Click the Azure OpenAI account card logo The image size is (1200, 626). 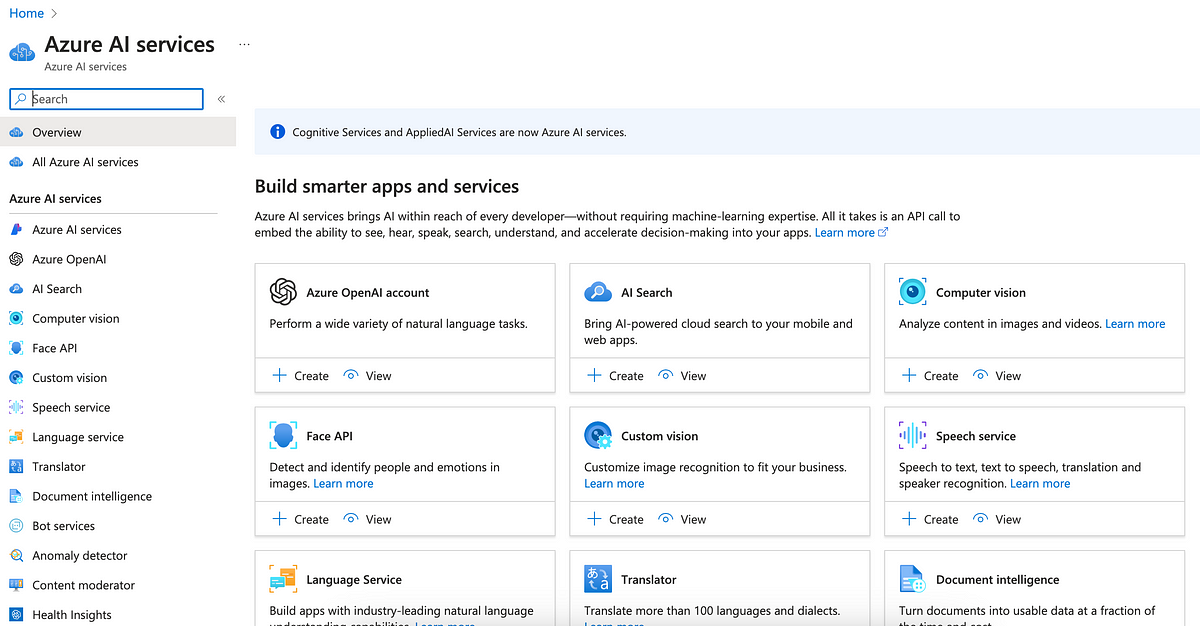pos(284,292)
